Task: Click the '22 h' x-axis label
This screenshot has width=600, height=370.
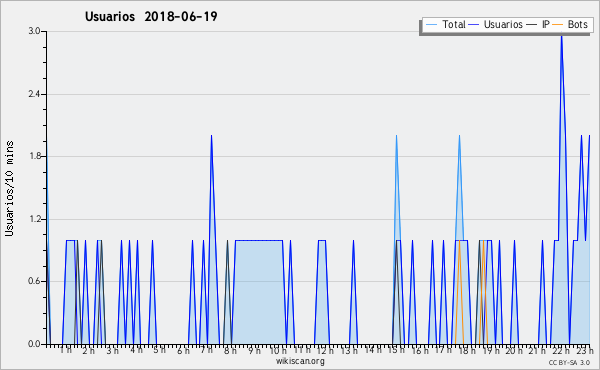Action: coord(561,350)
